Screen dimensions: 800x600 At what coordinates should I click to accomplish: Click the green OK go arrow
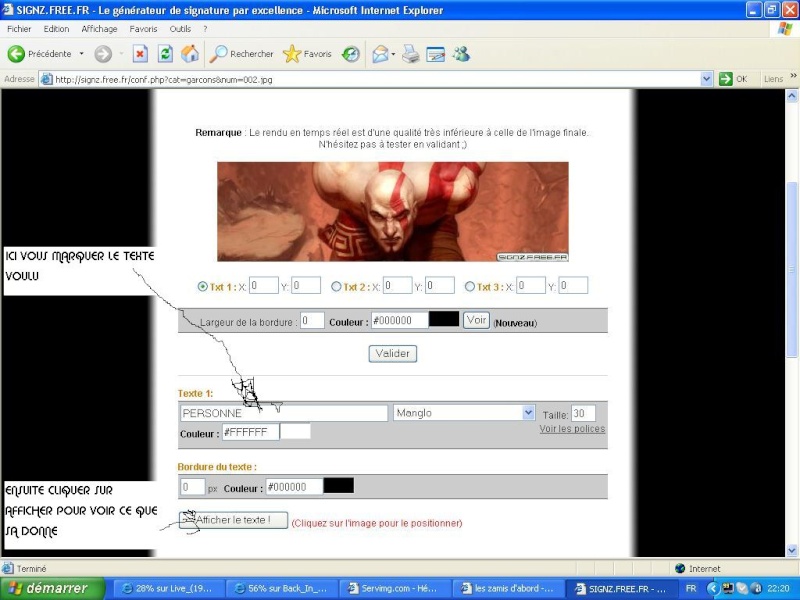725,79
